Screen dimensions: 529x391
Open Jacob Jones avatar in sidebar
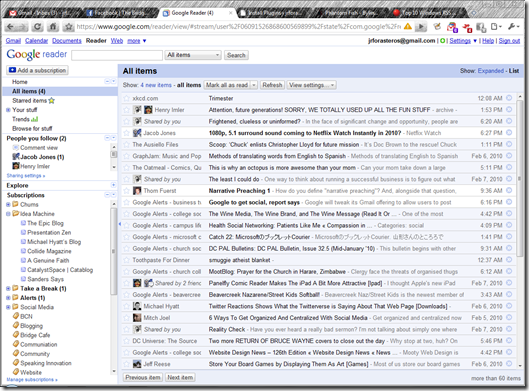pos(16,157)
